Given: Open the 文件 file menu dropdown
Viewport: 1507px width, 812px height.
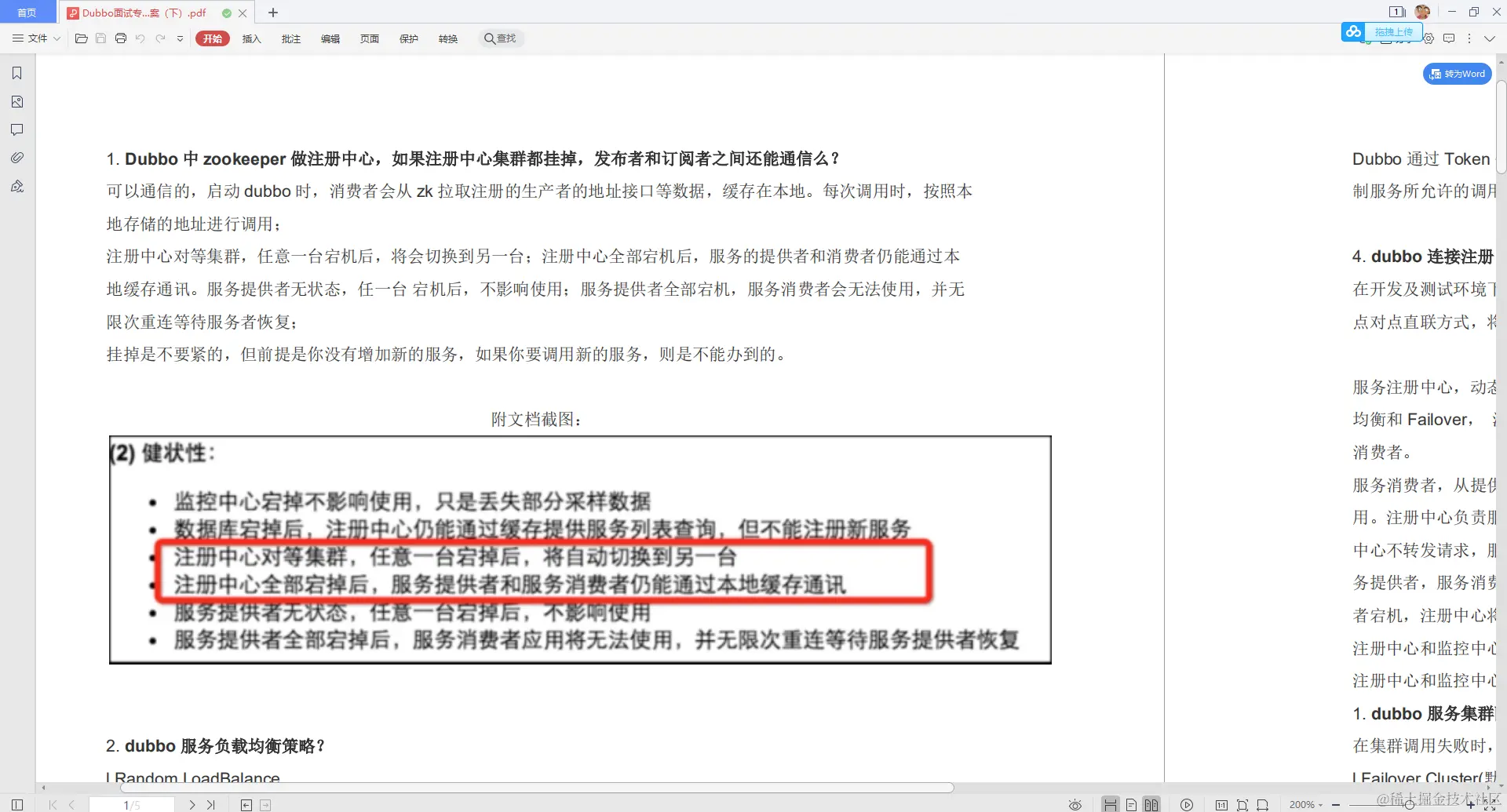Looking at the screenshot, I should tap(35, 38).
